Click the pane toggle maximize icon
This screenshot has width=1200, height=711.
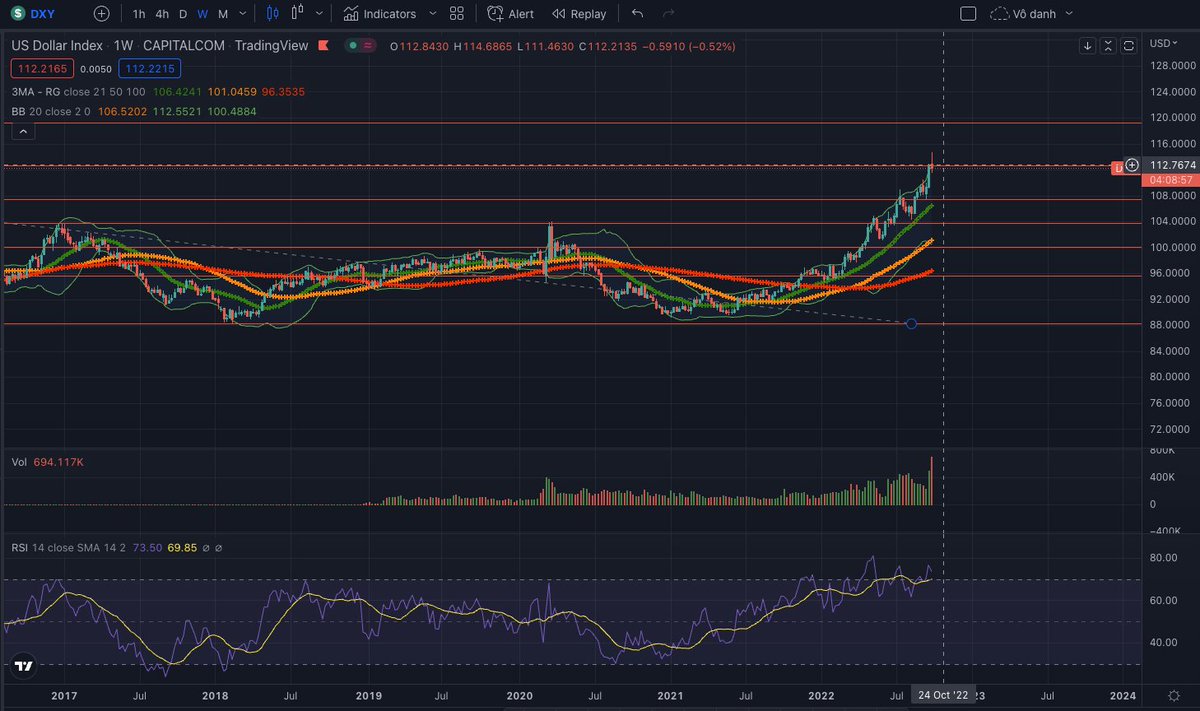tap(1128, 46)
